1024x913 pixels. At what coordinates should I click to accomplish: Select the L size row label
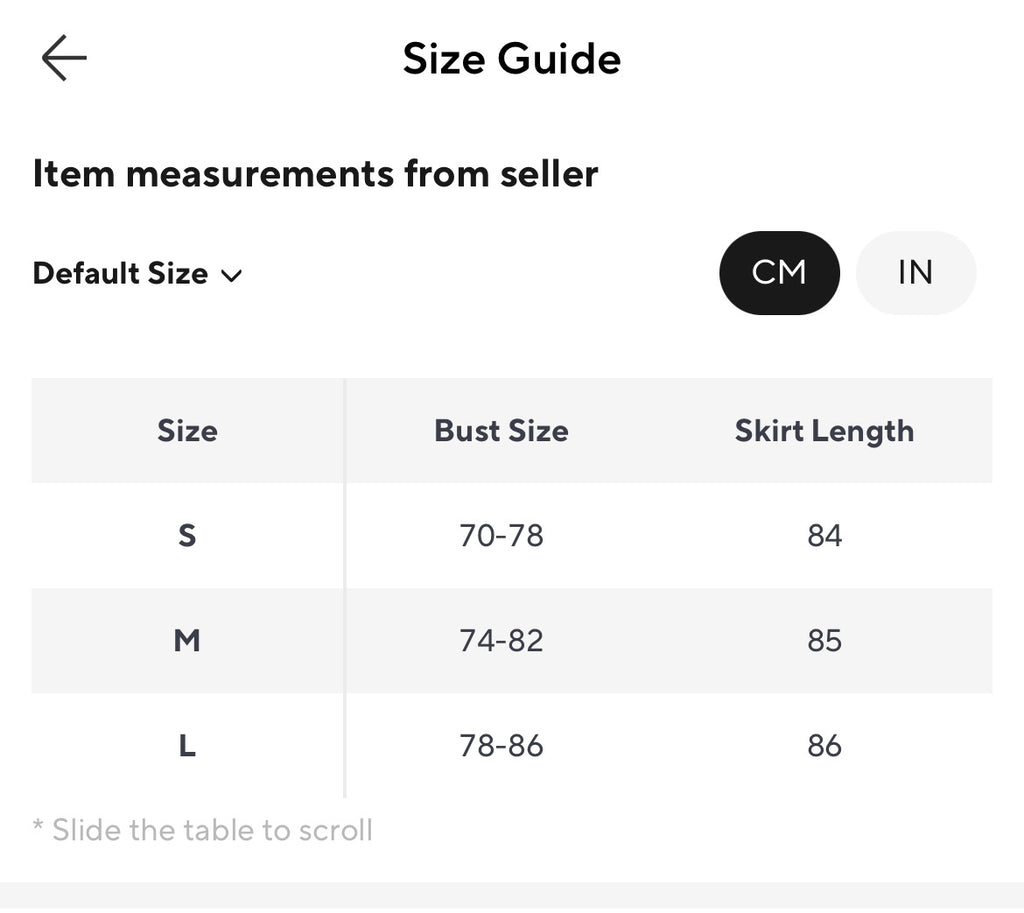[x=187, y=745]
